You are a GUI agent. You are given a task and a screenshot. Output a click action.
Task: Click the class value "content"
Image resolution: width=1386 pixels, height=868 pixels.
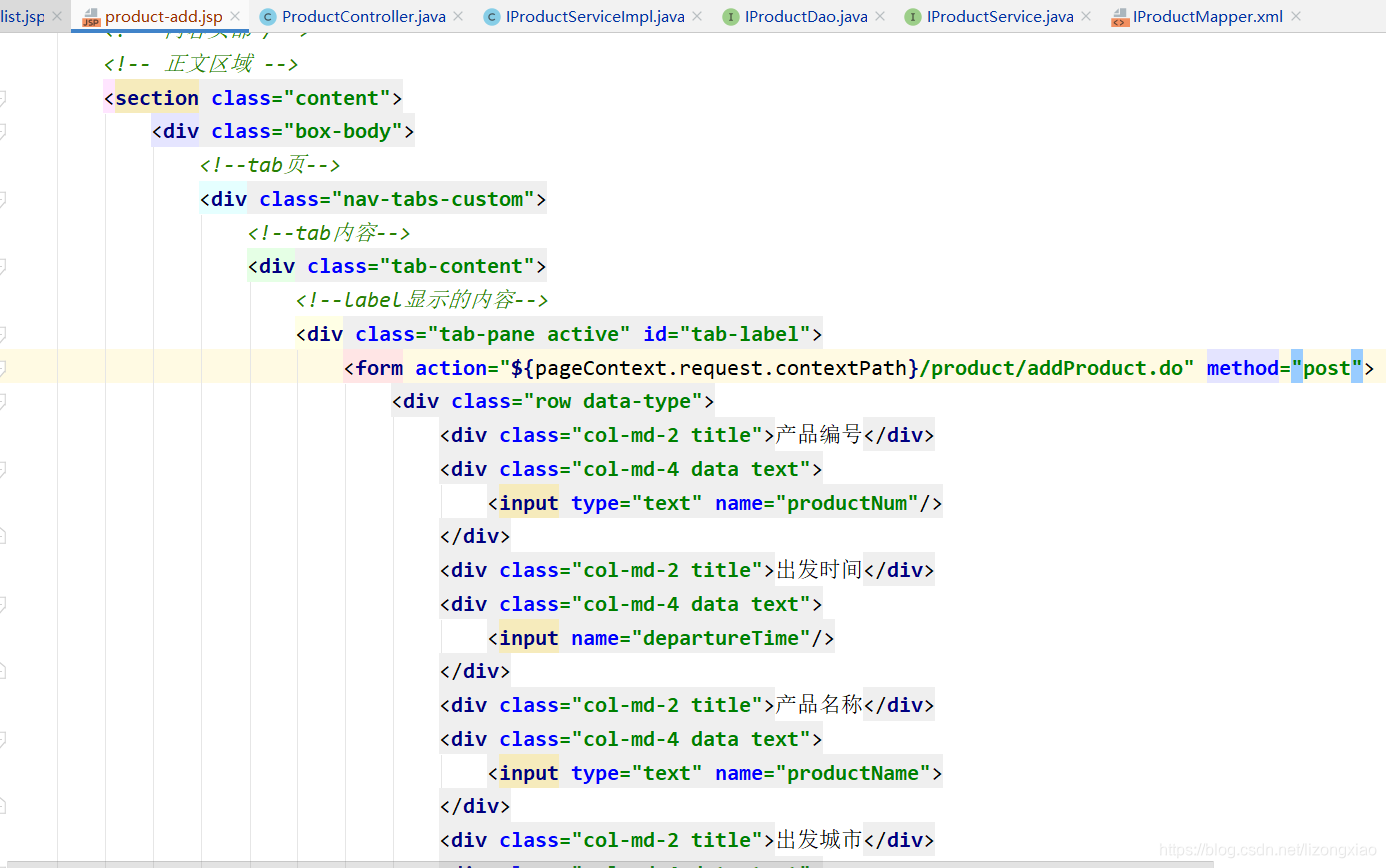point(337,98)
